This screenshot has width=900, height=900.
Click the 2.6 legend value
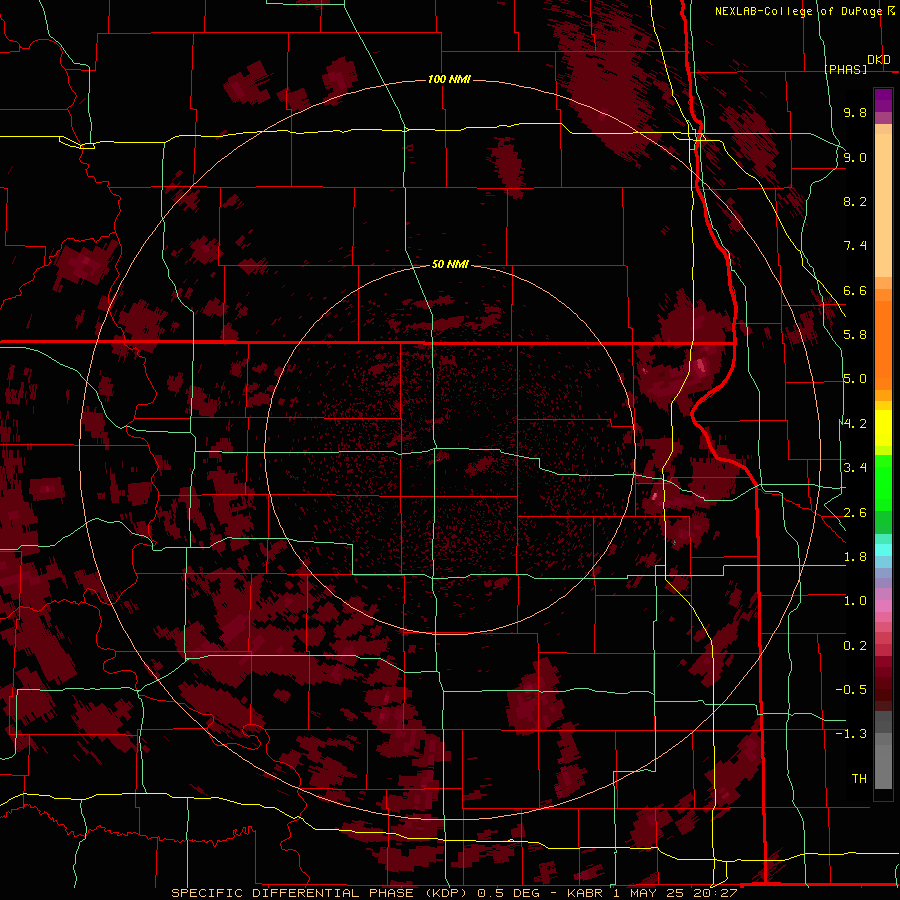855,513
